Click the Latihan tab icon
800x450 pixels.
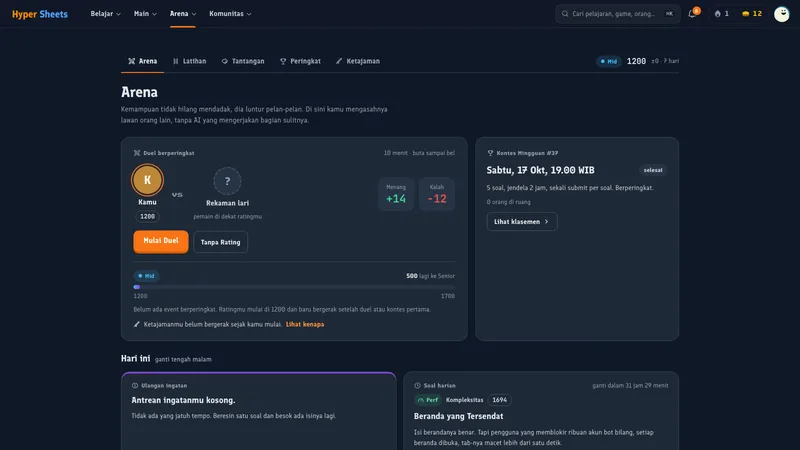tap(176, 61)
